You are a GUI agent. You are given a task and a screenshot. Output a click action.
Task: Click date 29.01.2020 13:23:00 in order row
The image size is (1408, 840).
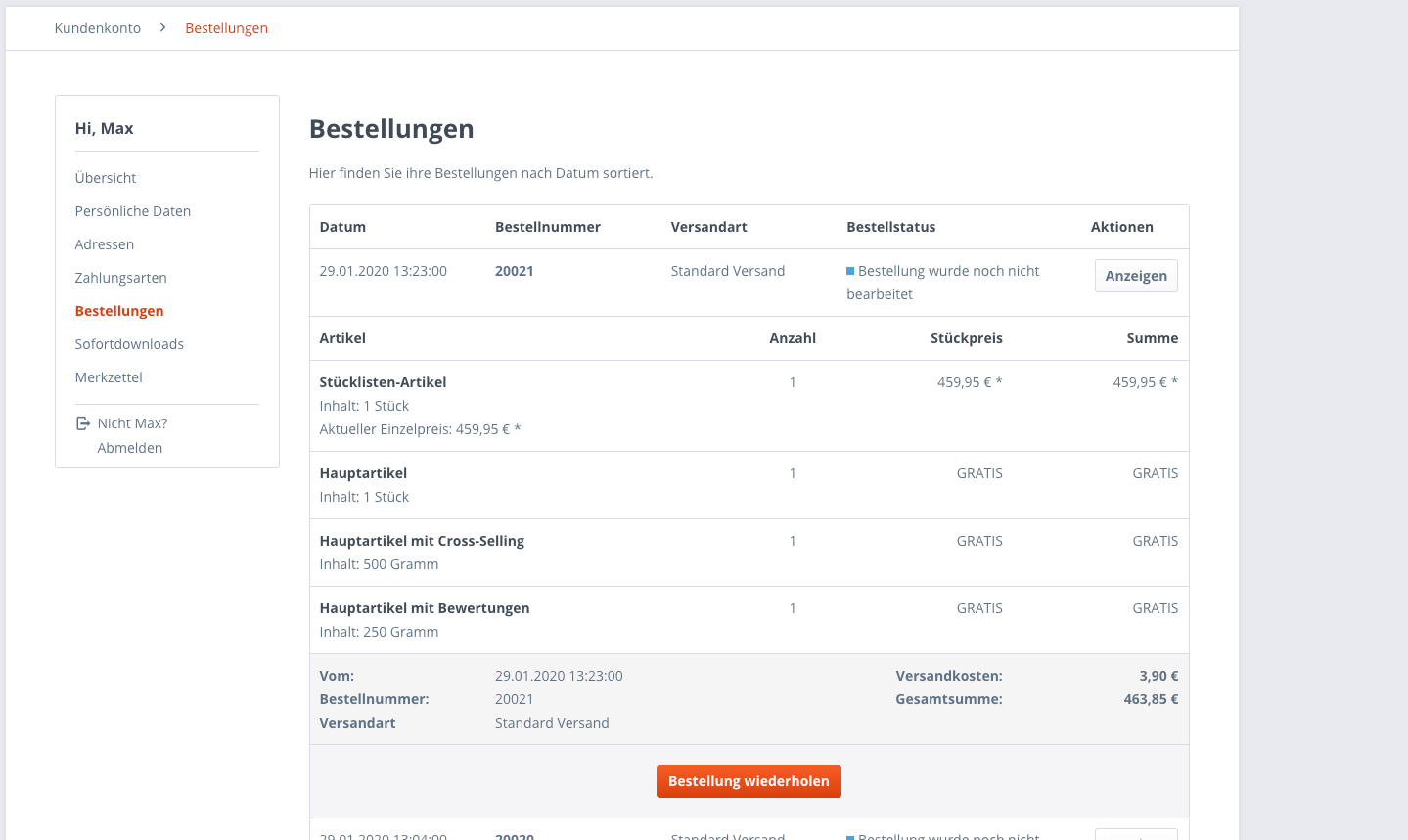coord(384,271)
